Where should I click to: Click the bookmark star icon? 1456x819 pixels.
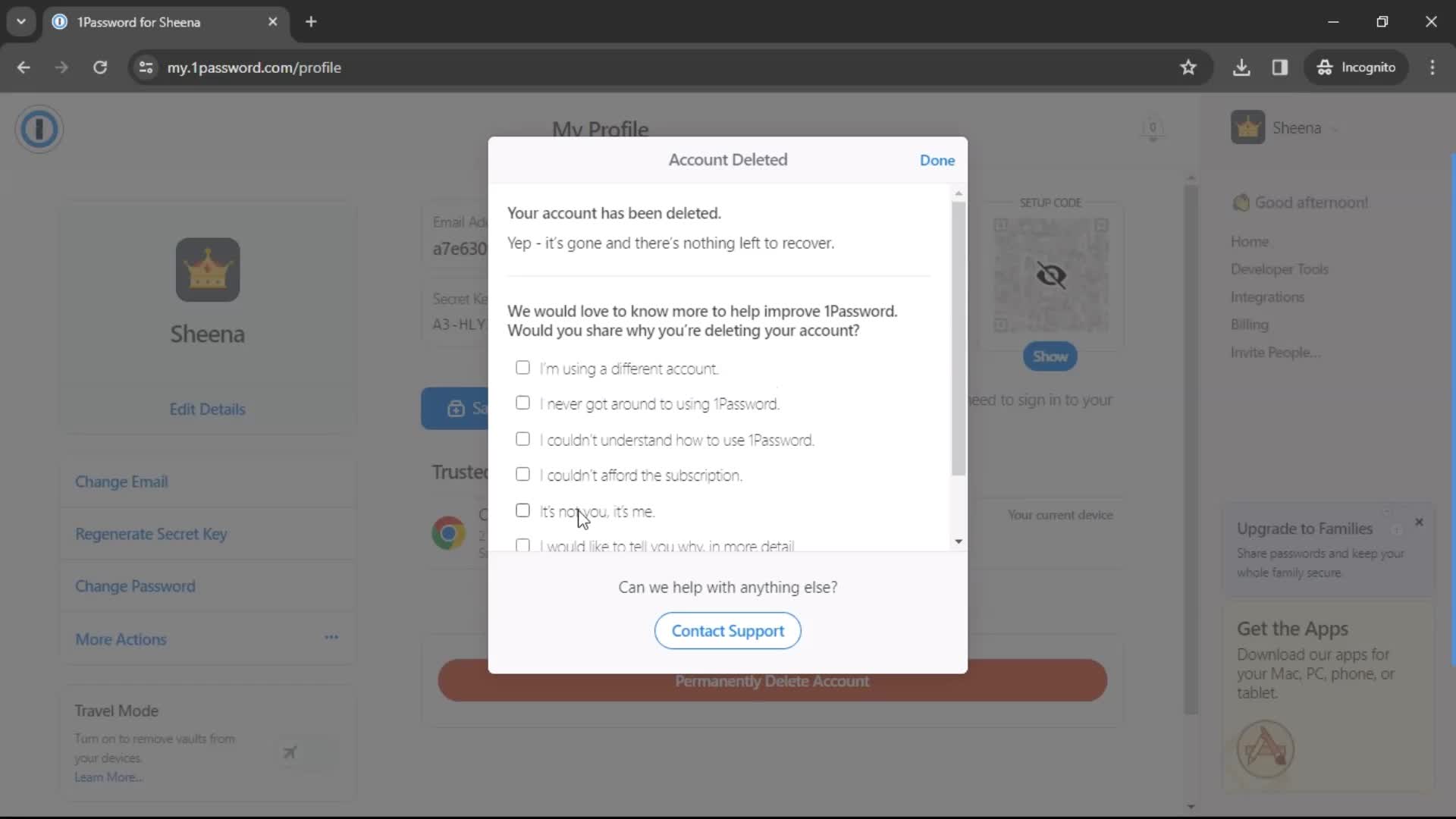(1187, 67)
